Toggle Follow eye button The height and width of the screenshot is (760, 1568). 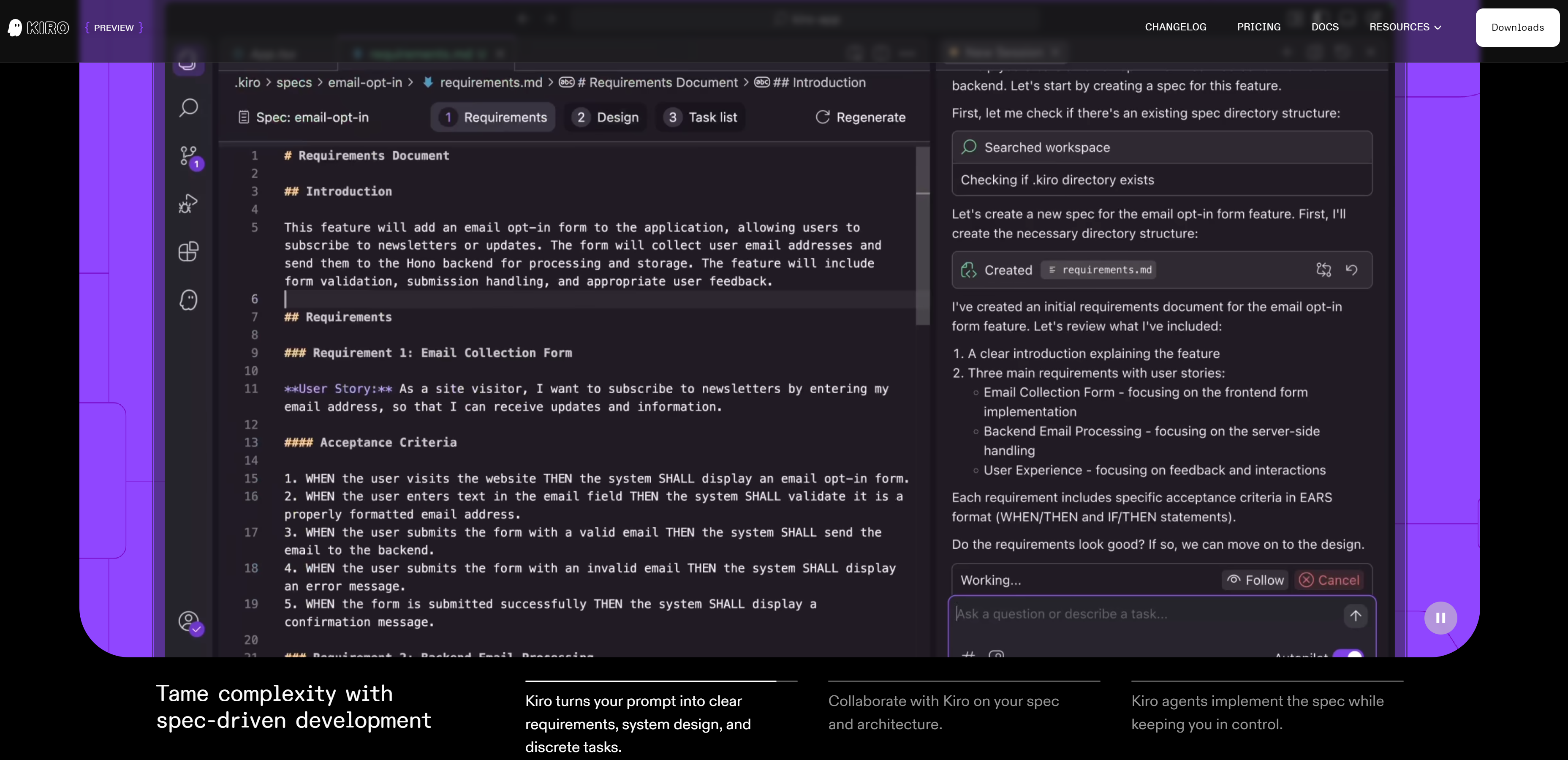(1255, 580)
